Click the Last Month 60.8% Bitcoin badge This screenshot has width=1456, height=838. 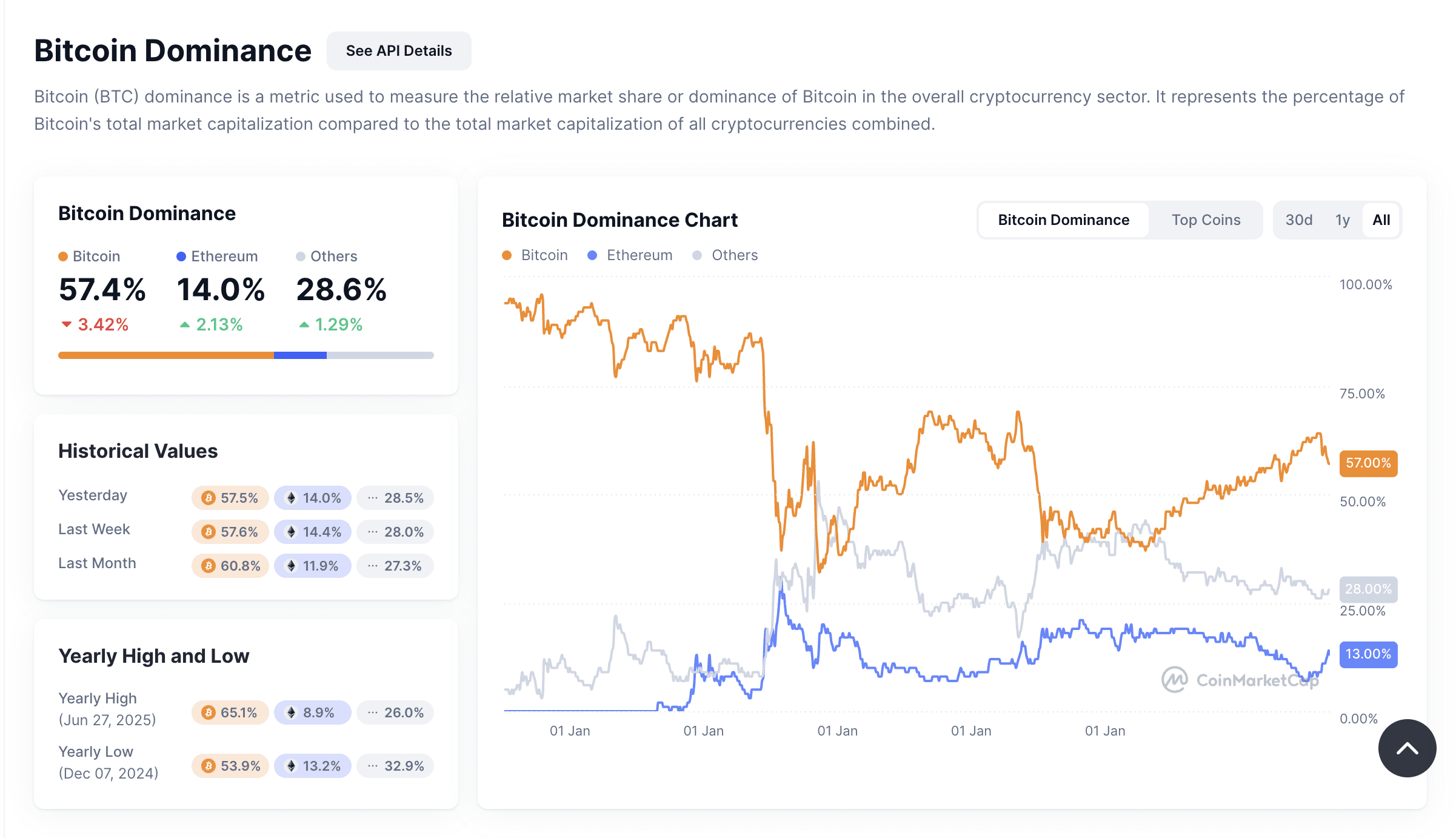point(230,566)
